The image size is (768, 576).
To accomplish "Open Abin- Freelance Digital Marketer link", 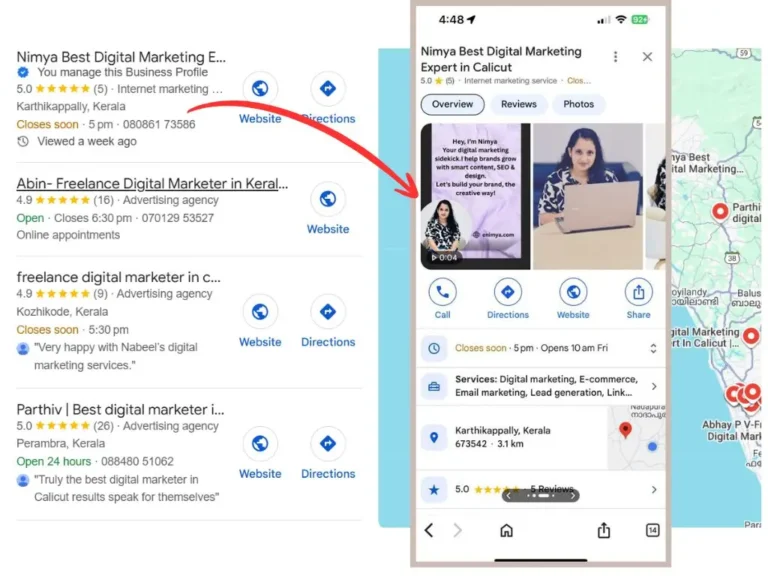I will 152,183.
